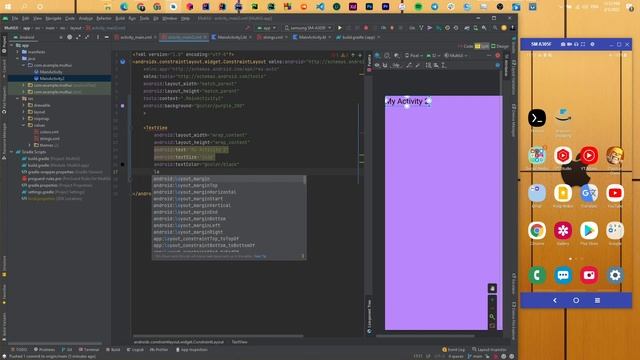Open the red Camera app on the phone screen

click(x=589, y=275)
